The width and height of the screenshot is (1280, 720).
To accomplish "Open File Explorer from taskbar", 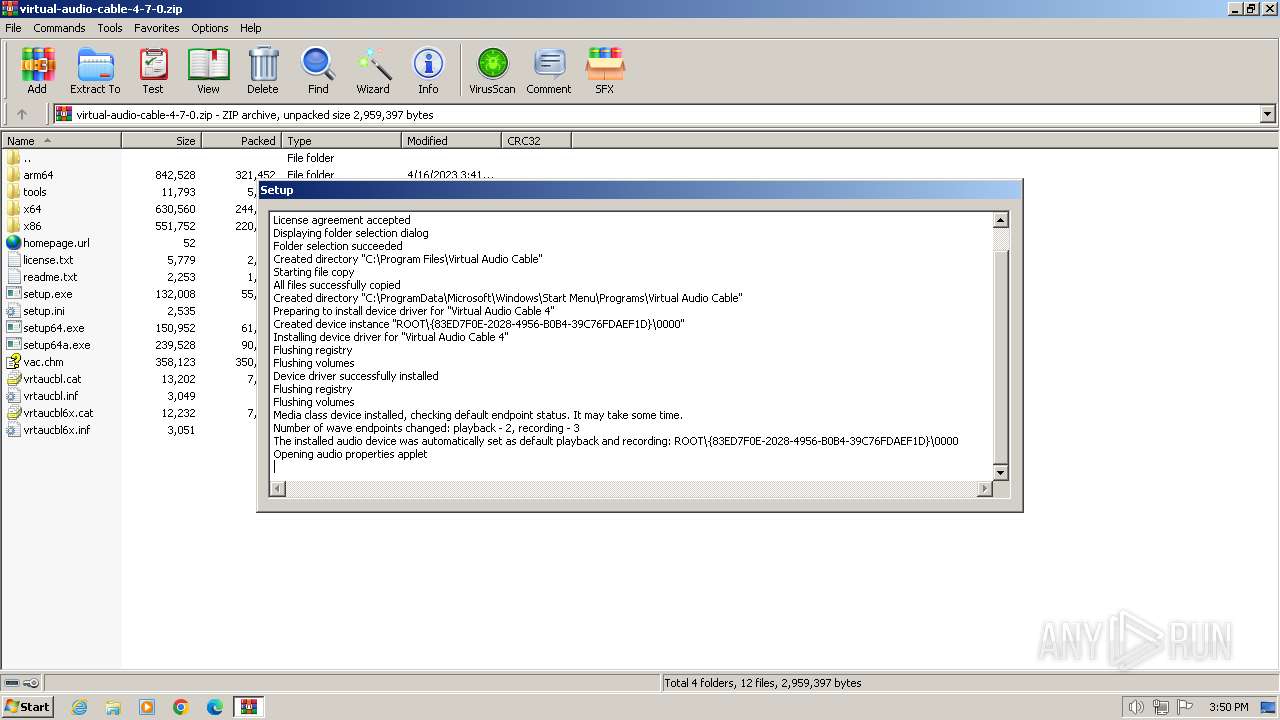I will (113, 707).
